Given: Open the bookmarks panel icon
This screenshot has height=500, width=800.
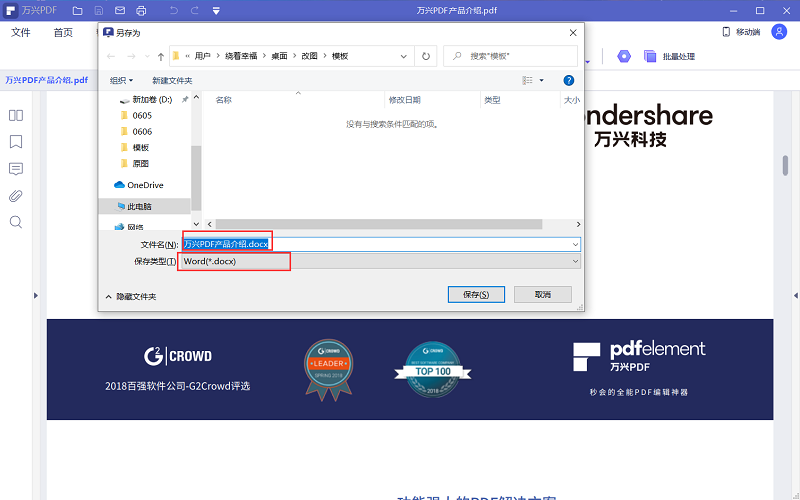Looking at the screenshot, I should pos(16,141).
